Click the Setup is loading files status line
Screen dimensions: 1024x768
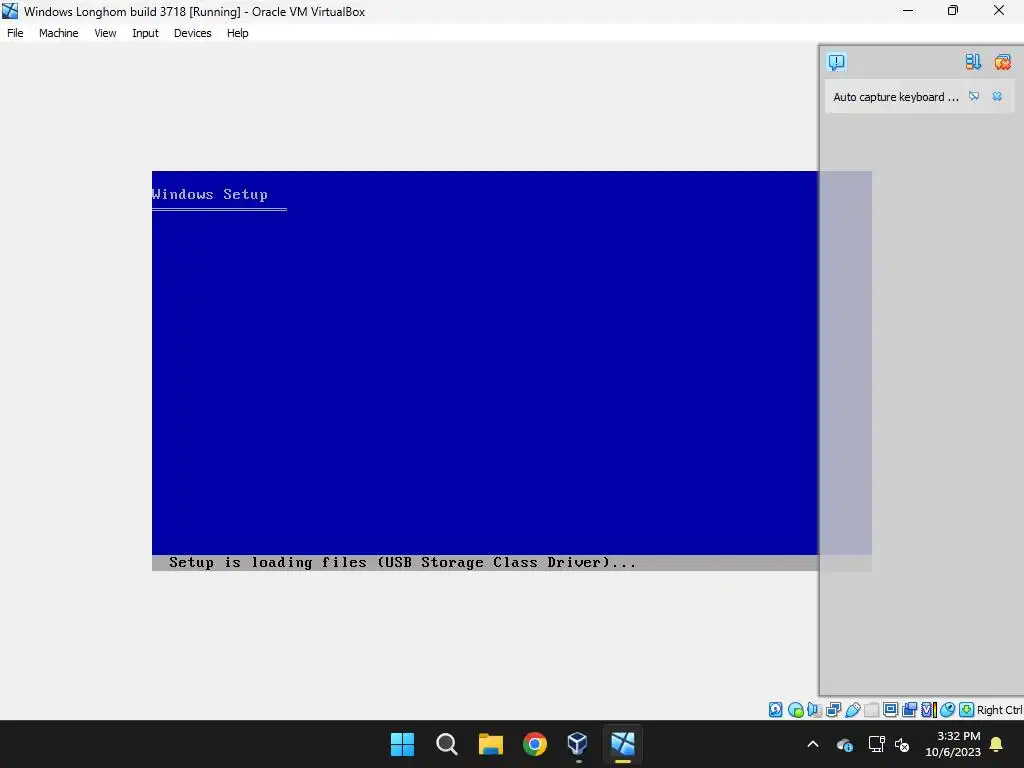click(x=402, y=562)
